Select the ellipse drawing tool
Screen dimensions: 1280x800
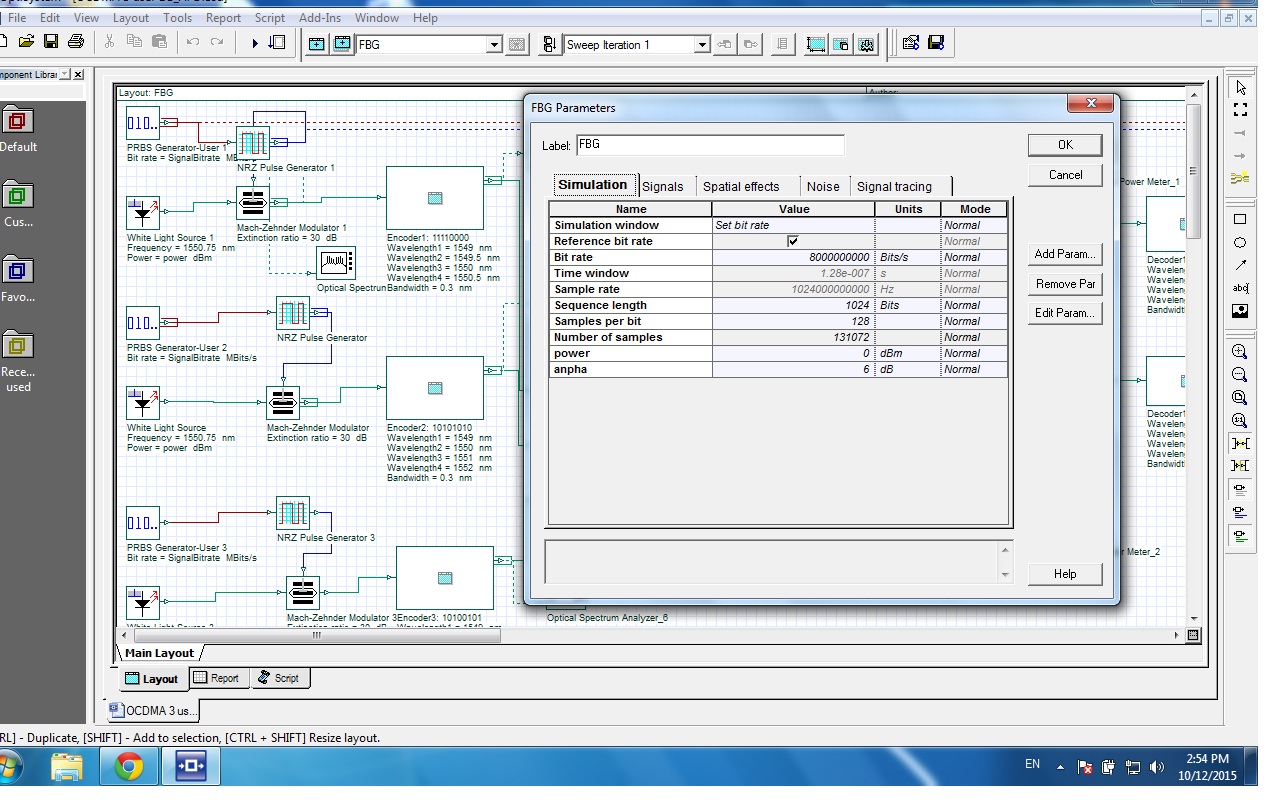coord(1240,242)
